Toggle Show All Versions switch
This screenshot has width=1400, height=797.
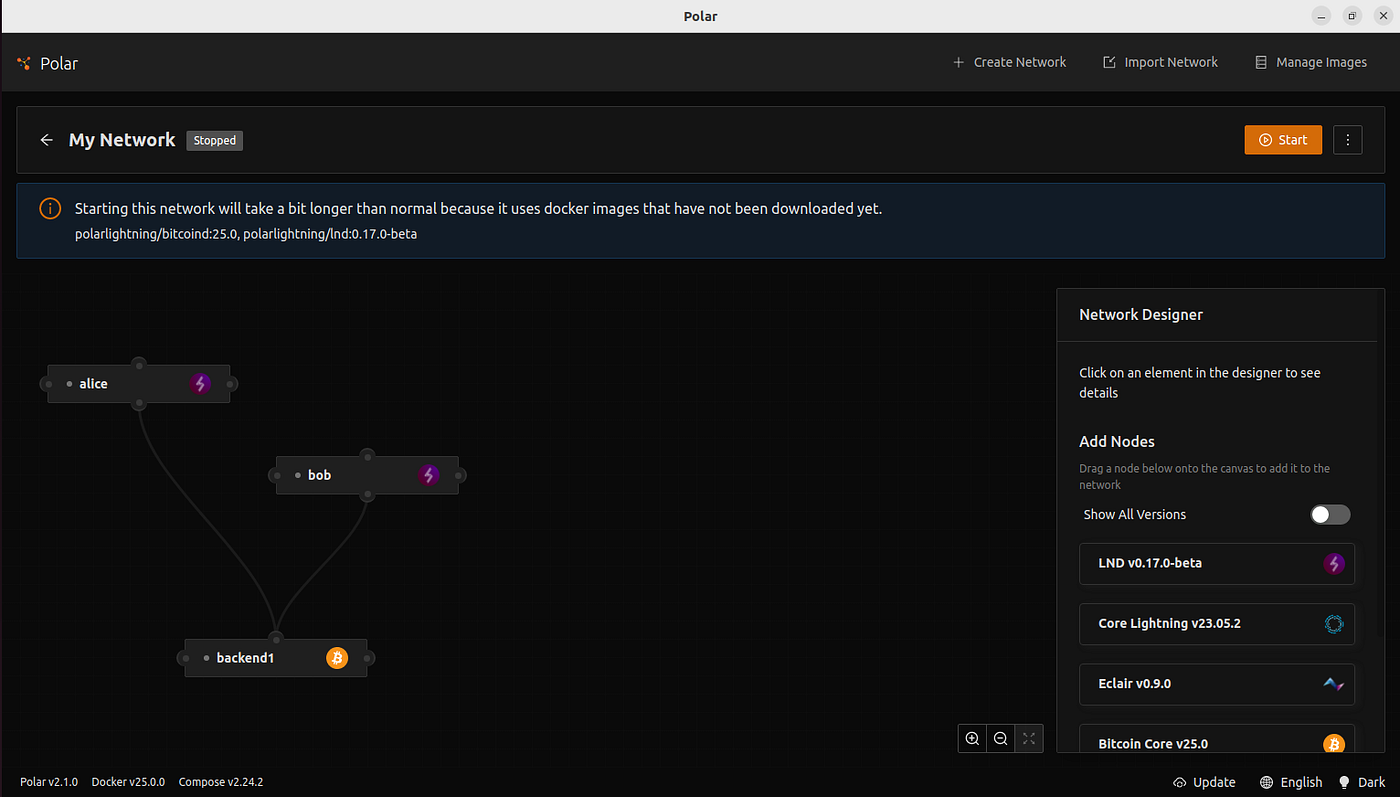[1330, 514]
